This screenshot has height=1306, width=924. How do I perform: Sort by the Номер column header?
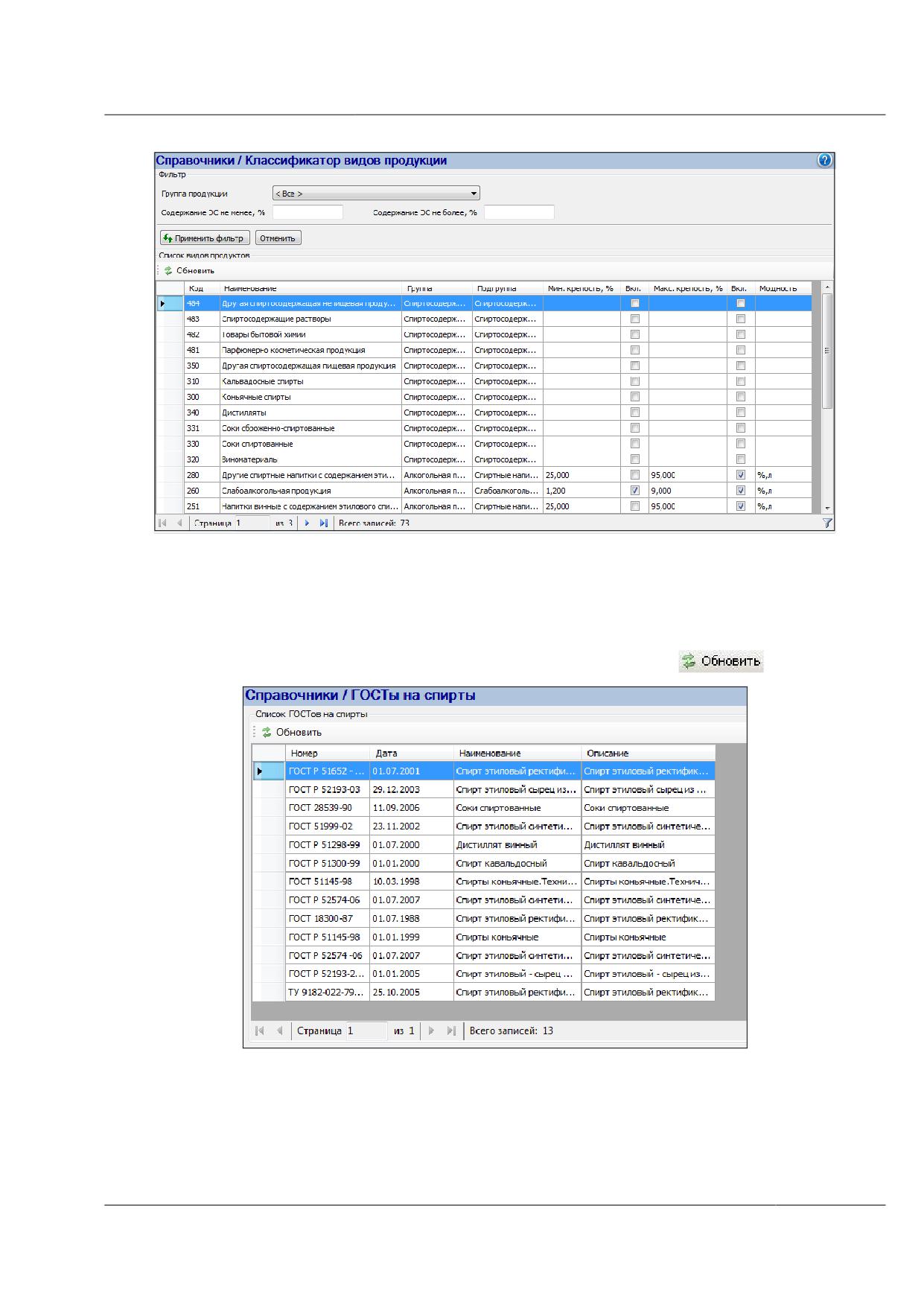click(328, 753)
